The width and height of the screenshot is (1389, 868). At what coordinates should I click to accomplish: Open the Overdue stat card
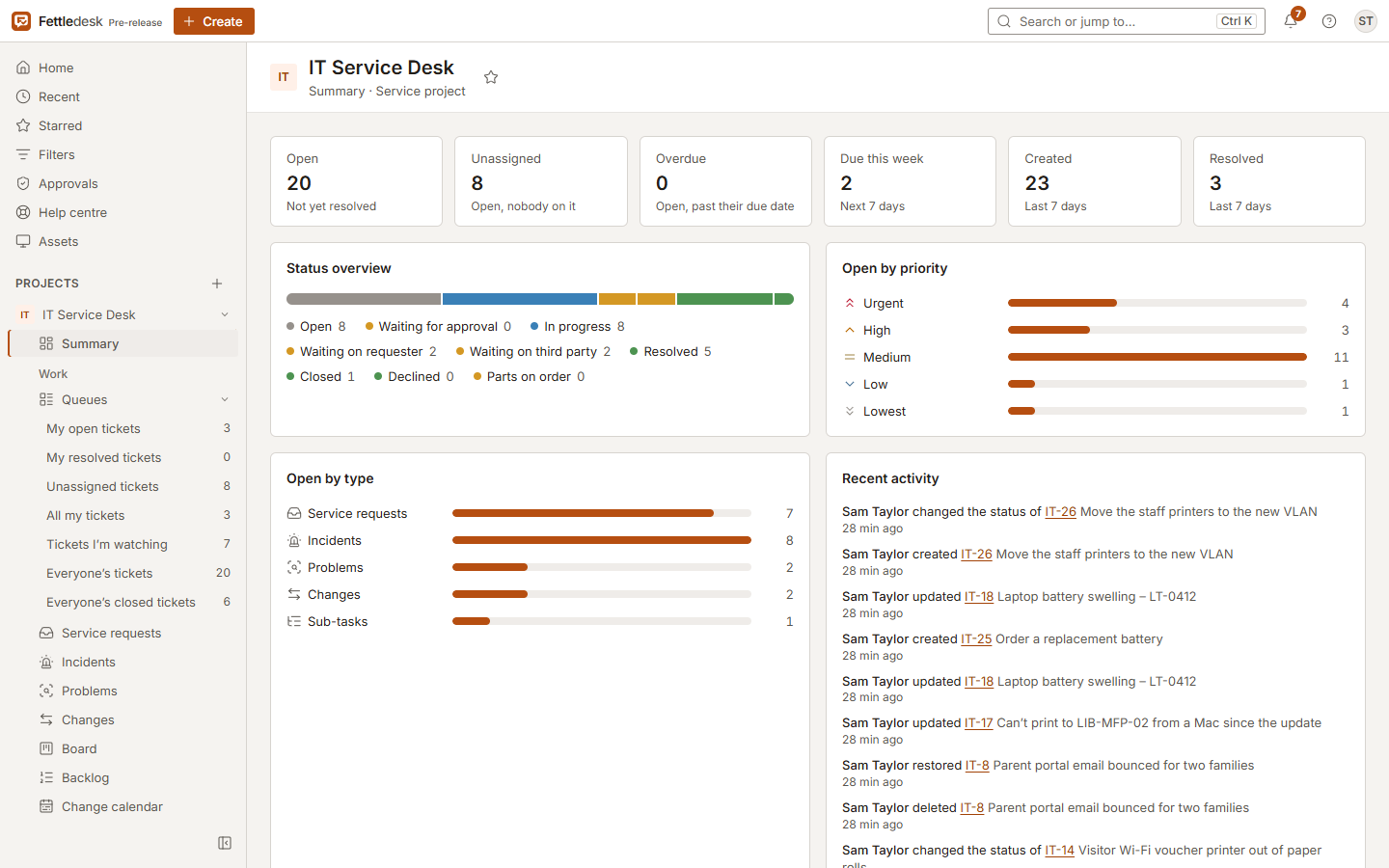pyautogui.click(x=725, y=181)
